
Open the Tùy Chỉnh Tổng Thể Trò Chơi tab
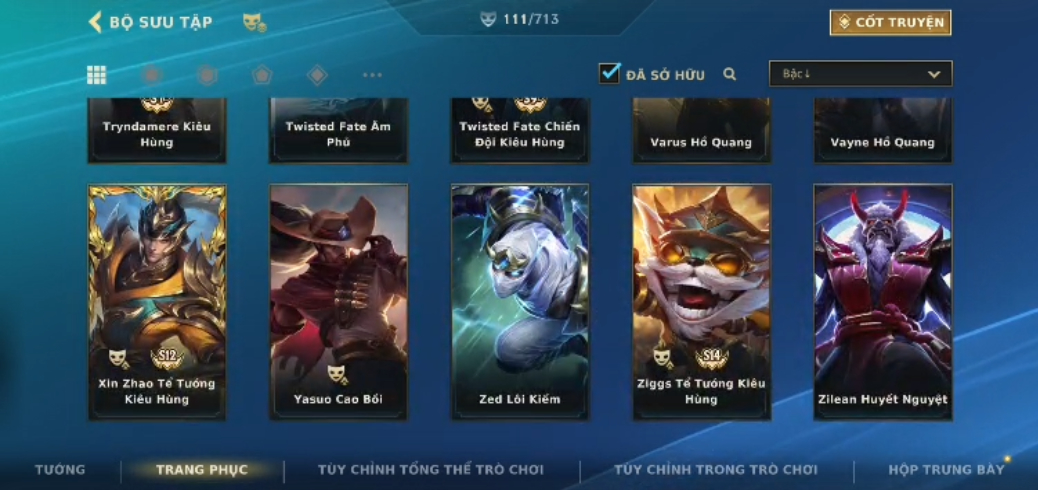[x=431, y=469]
